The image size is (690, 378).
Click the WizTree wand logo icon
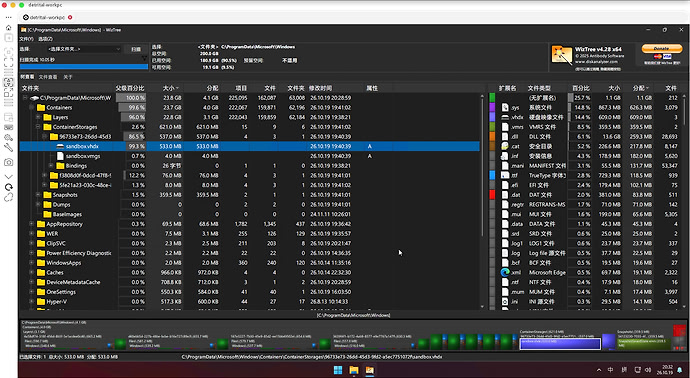(562, 55)
